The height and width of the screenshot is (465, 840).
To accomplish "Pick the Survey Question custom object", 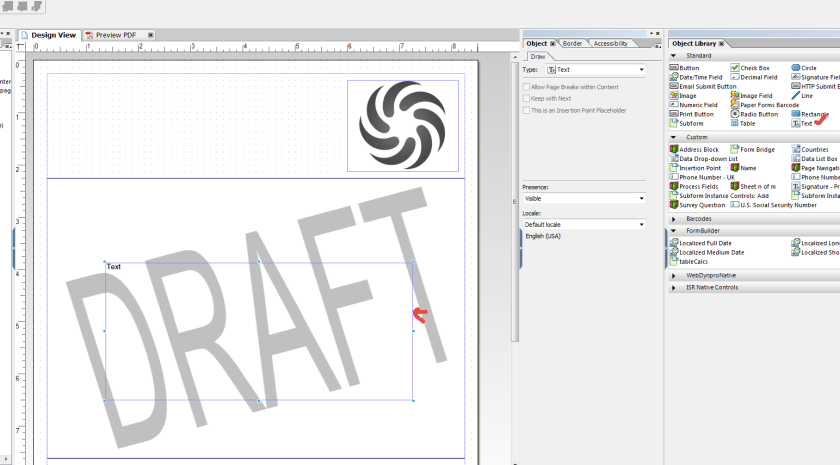I will point(702,205).
